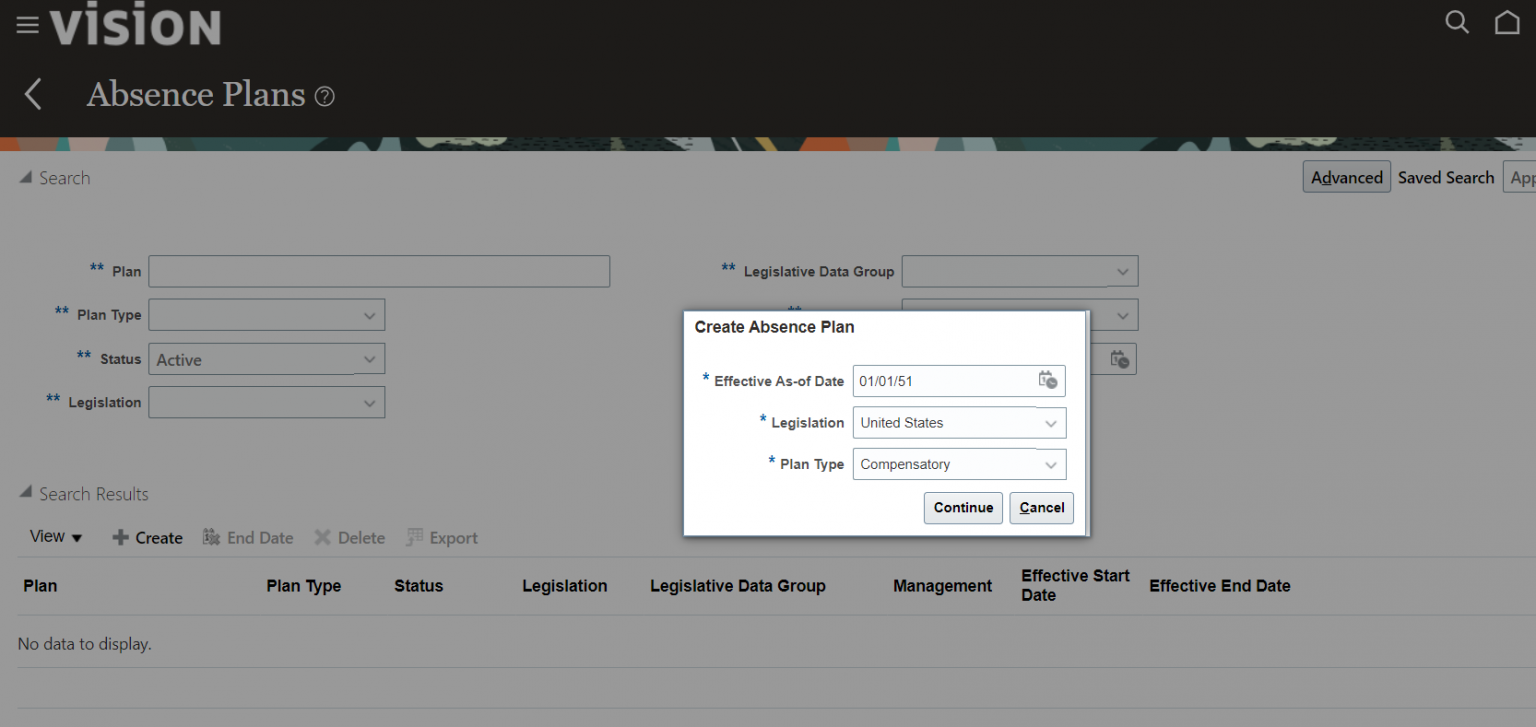Collapse the Search Results section

(24, 494)
